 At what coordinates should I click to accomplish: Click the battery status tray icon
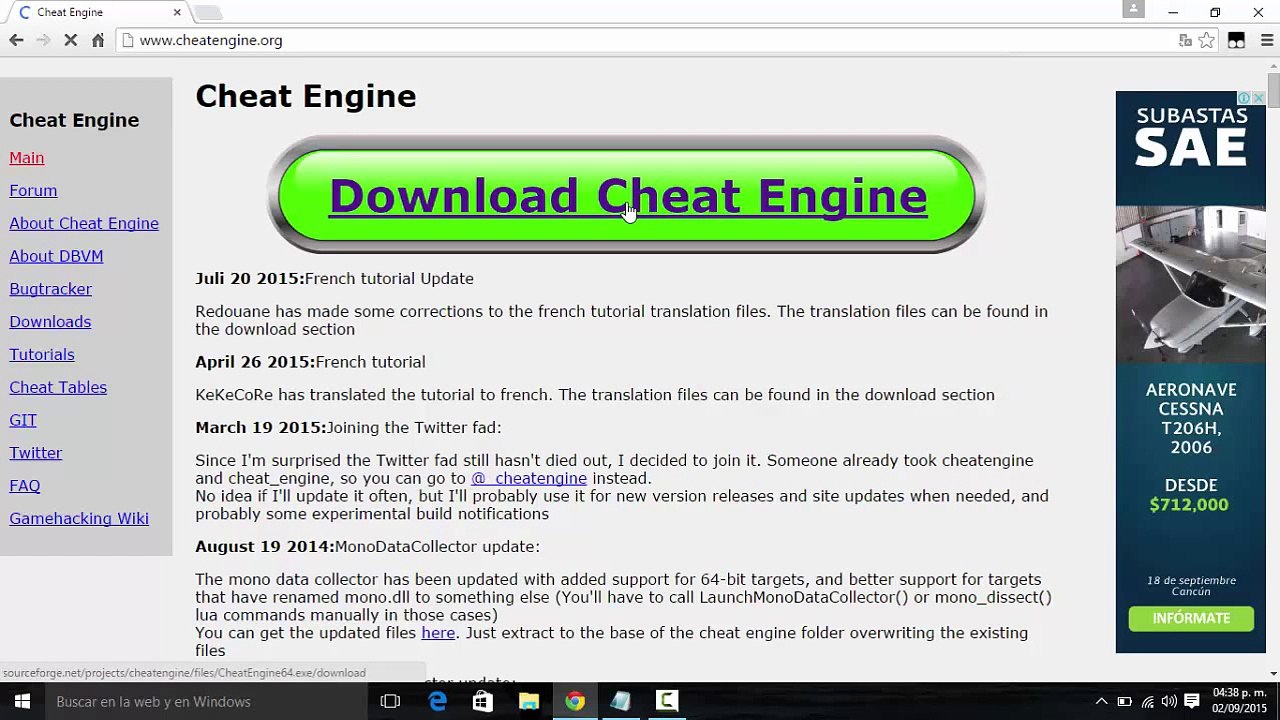point(1125,701)
